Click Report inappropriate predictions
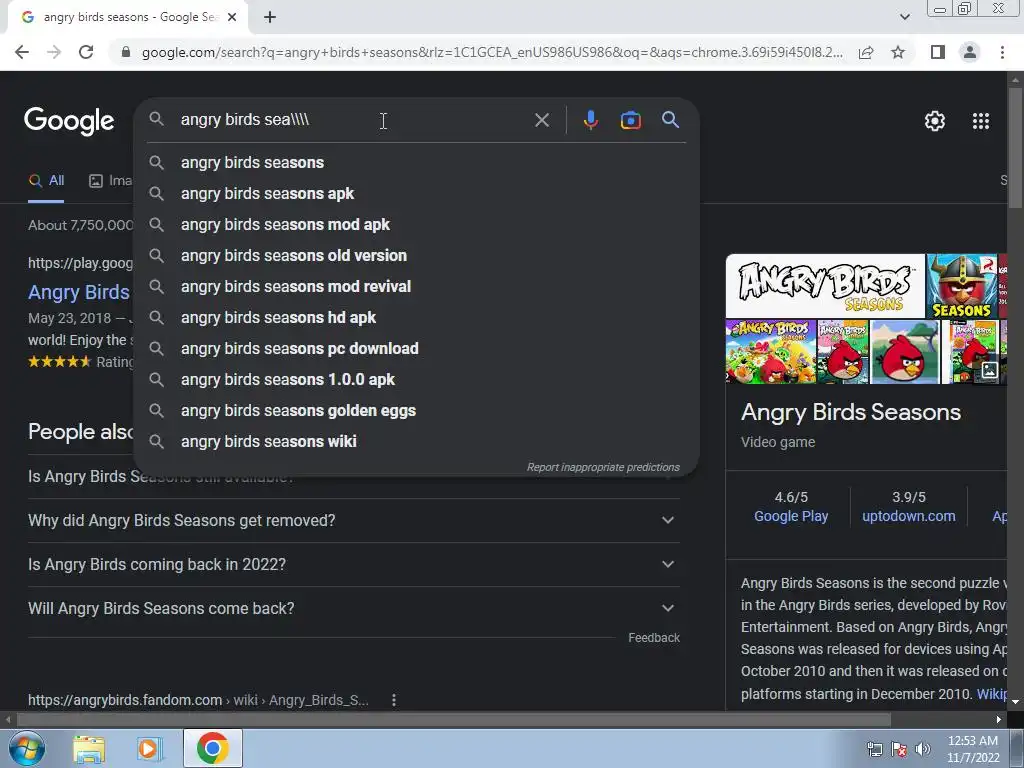Image resolution: width=1024 pixels, height=768 pixels. [603, 467]
